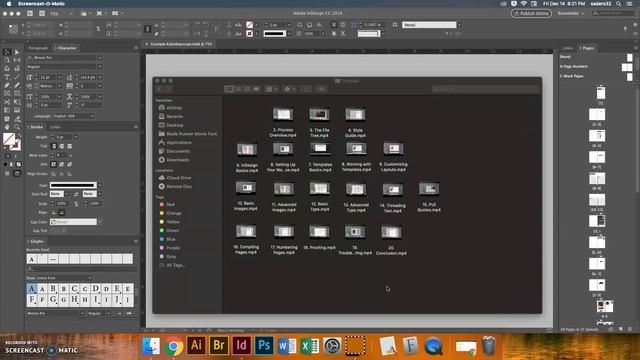
Task: Select the Zoom tool in the toolbox
Action: [17, 127]
